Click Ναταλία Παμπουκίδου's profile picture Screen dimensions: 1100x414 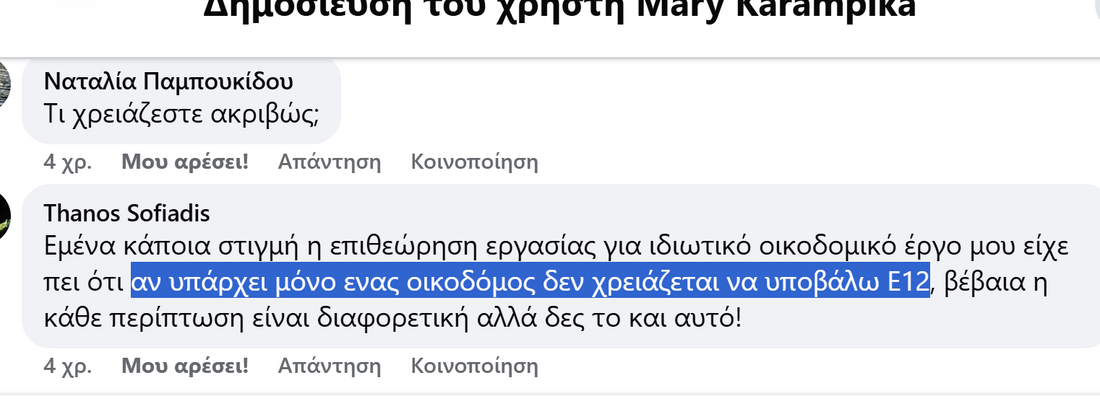[5, 84]
